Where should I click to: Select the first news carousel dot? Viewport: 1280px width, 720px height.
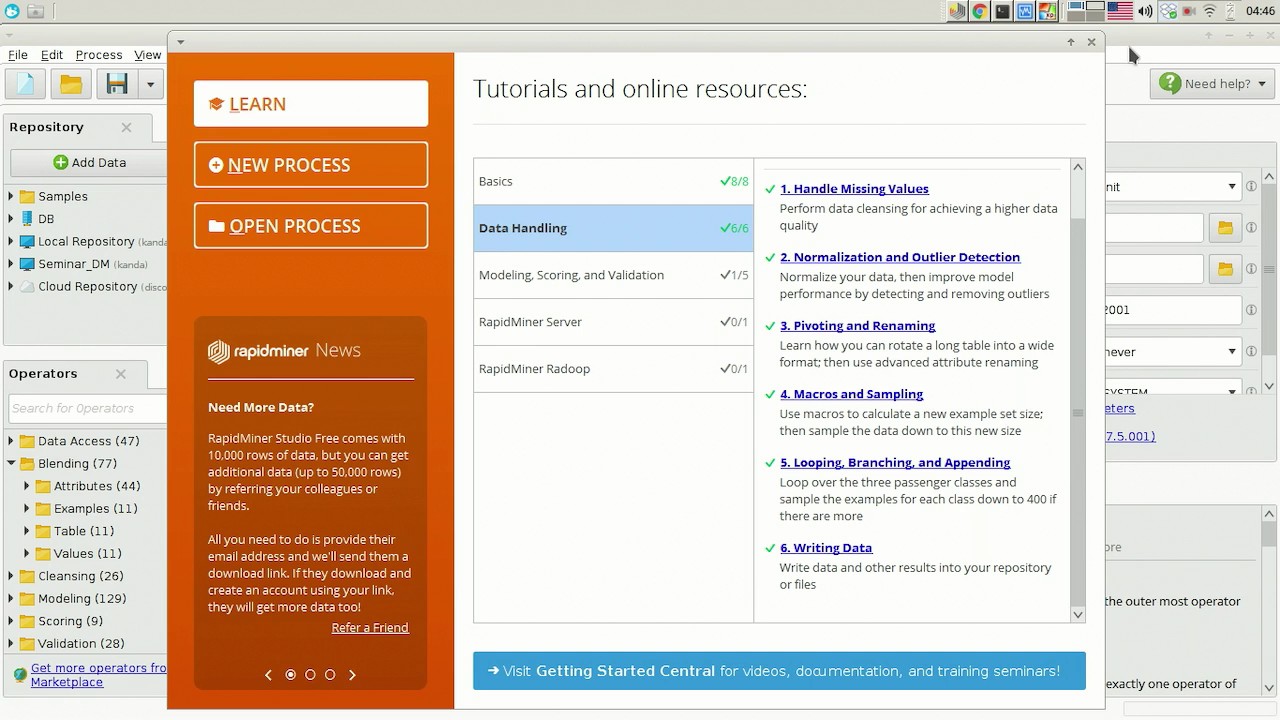[291, 675]
